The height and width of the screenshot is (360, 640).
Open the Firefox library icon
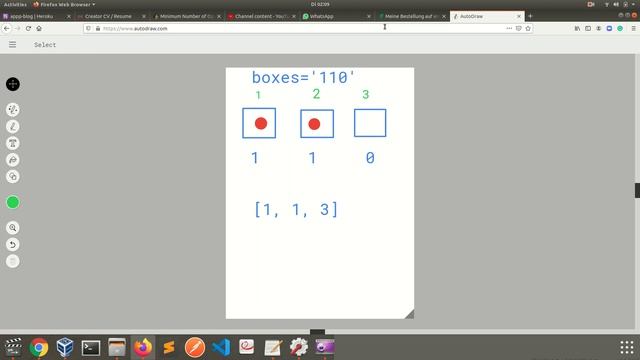[577, 29]
